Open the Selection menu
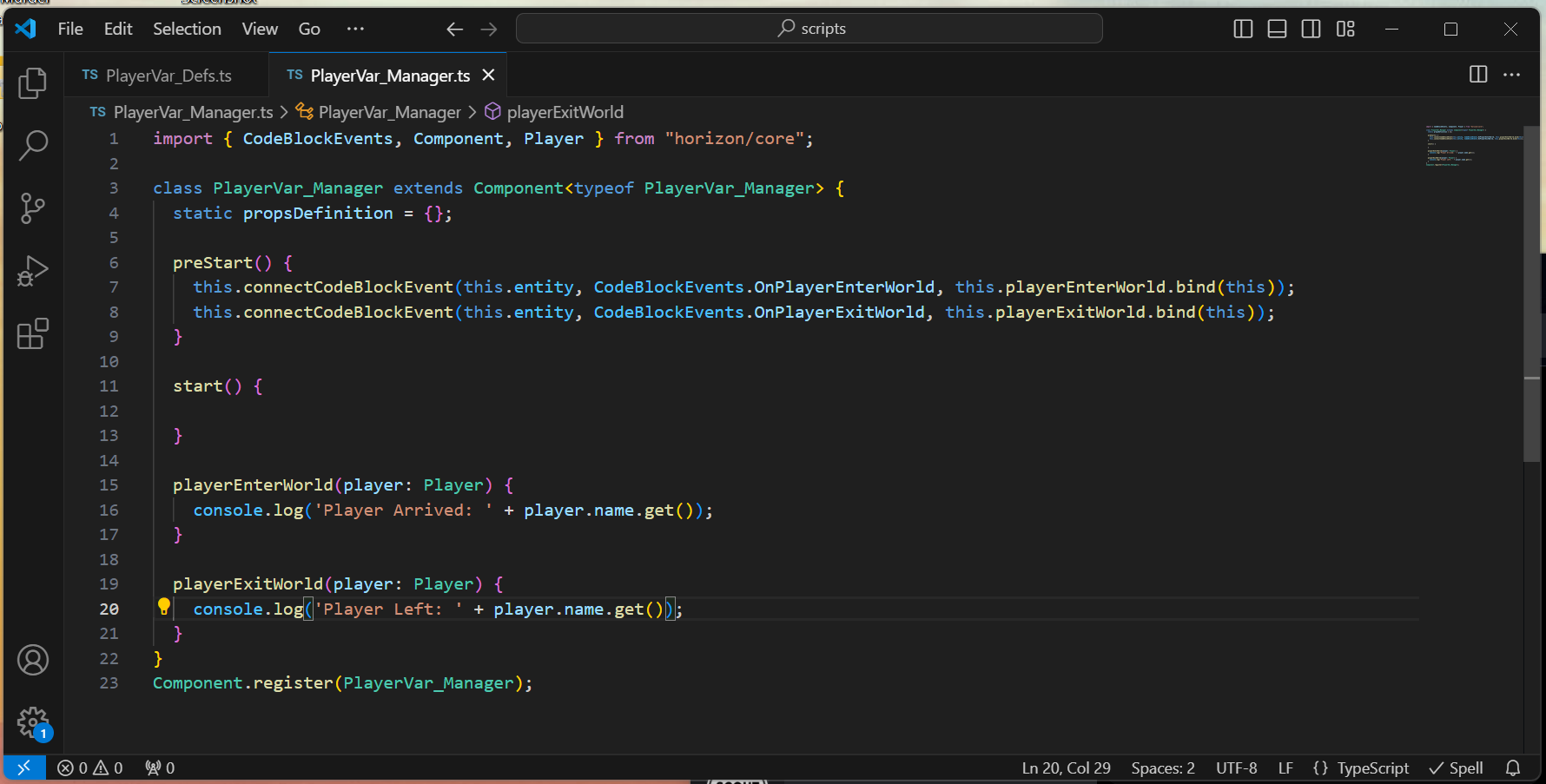The height and width of the screenshot is (784, 1546). (x=187, y=29)
